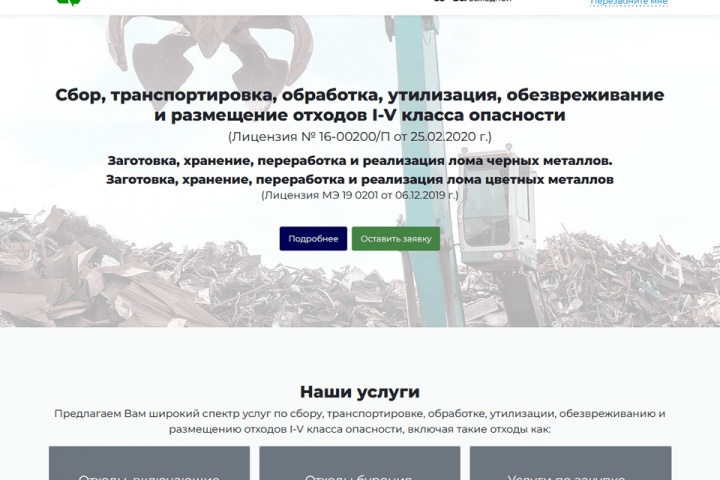Click the license '№ 16-00200/П от 25.02.2020' text
The width and height of the screenshot is (720, 480).
[x=360, y=137]
